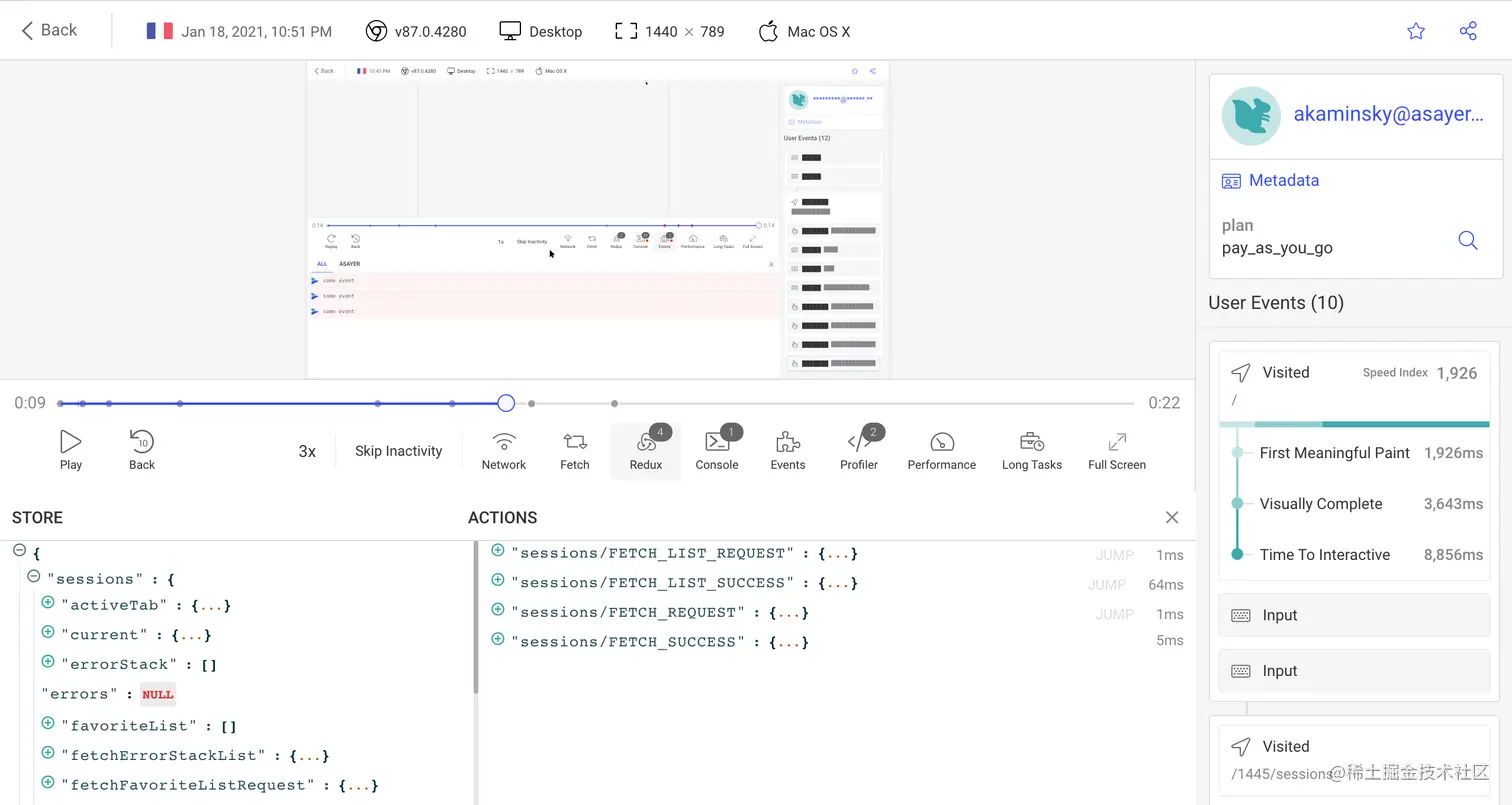This screenshot has height=805, width=1512.
Task: Close the Redux store panel
Action: click(x=1172, y=517)
